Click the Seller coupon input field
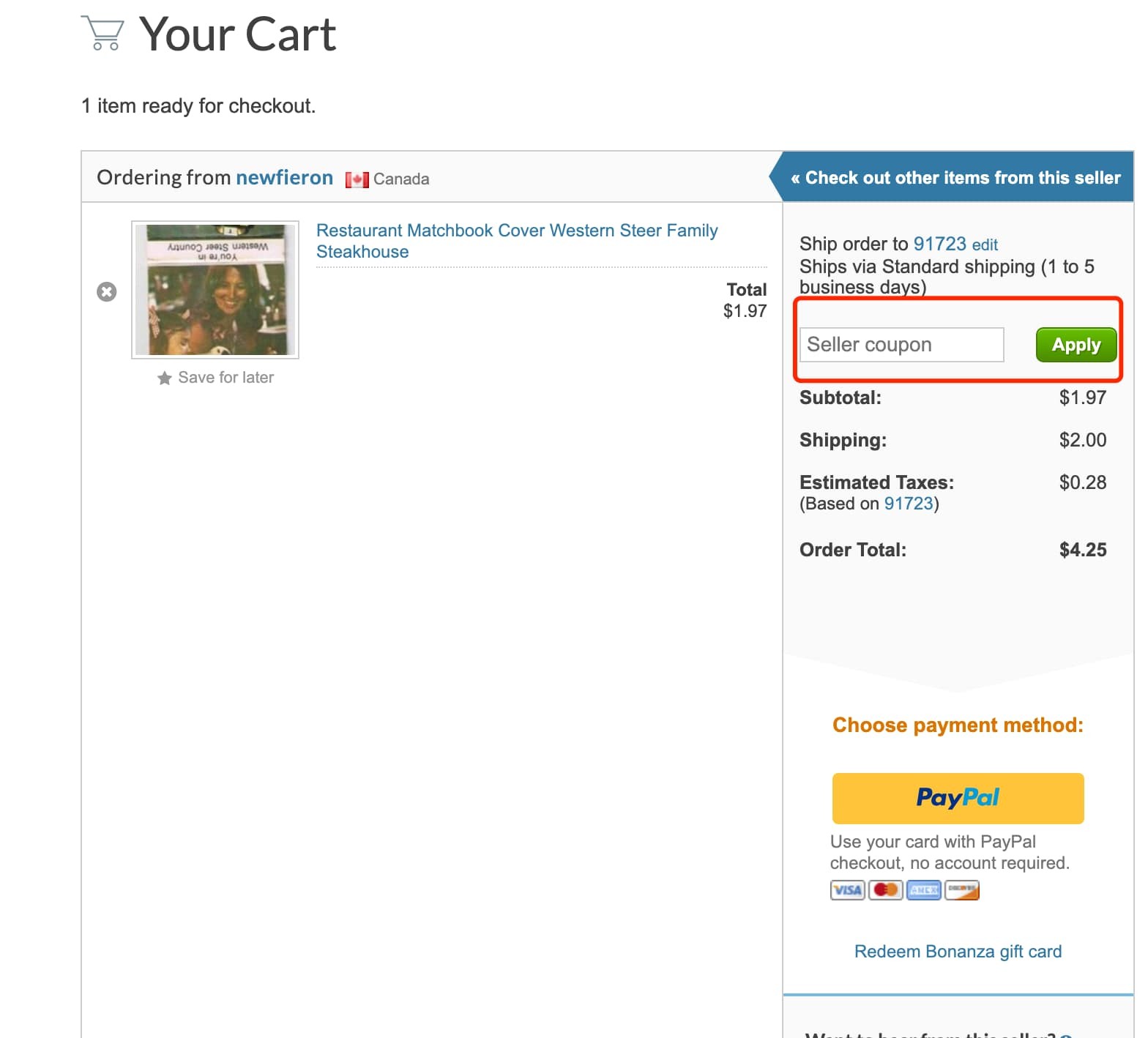Image resolution: width=1148 pixels, height=1038 pixels. [x=901, y=344]
